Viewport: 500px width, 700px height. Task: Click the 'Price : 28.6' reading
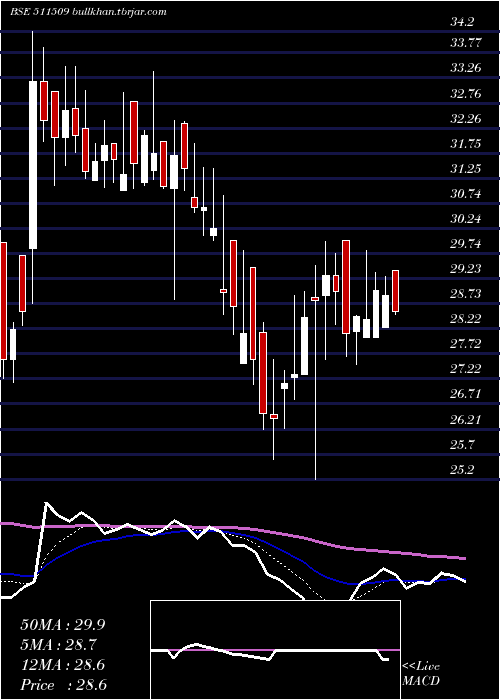(x=64, y=685)
